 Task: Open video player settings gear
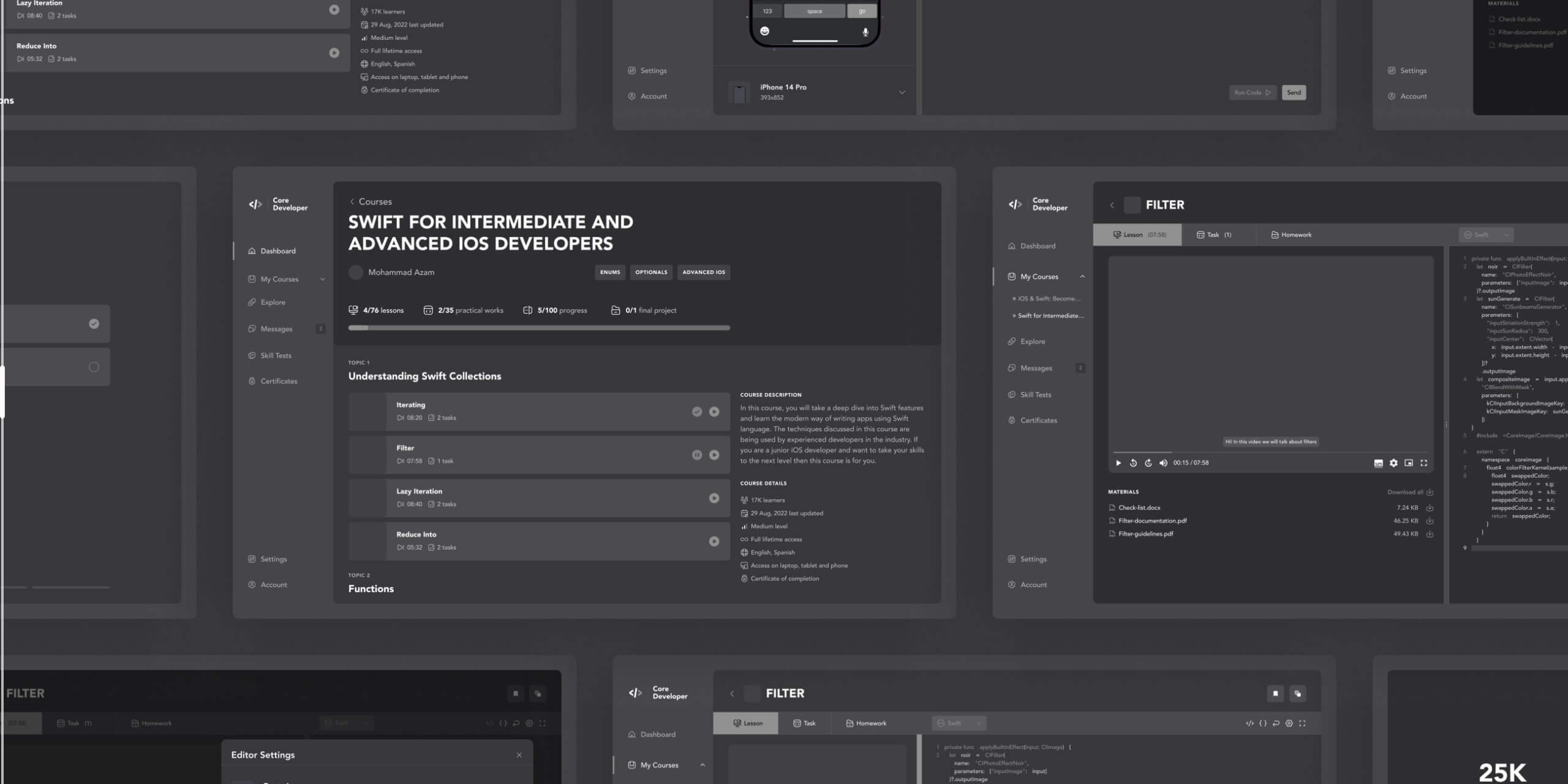click(1393, 463)
